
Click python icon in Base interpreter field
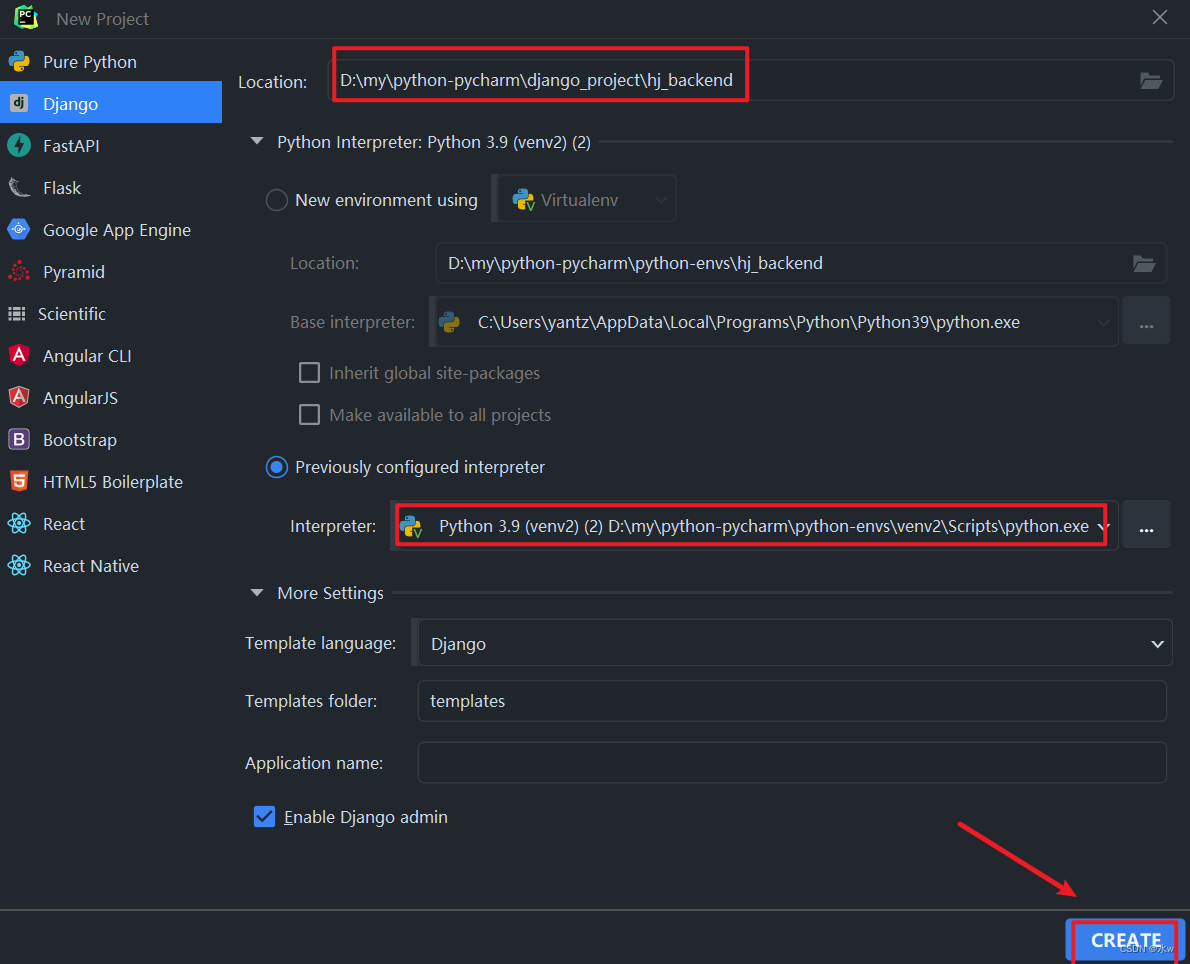click(449, 322)
